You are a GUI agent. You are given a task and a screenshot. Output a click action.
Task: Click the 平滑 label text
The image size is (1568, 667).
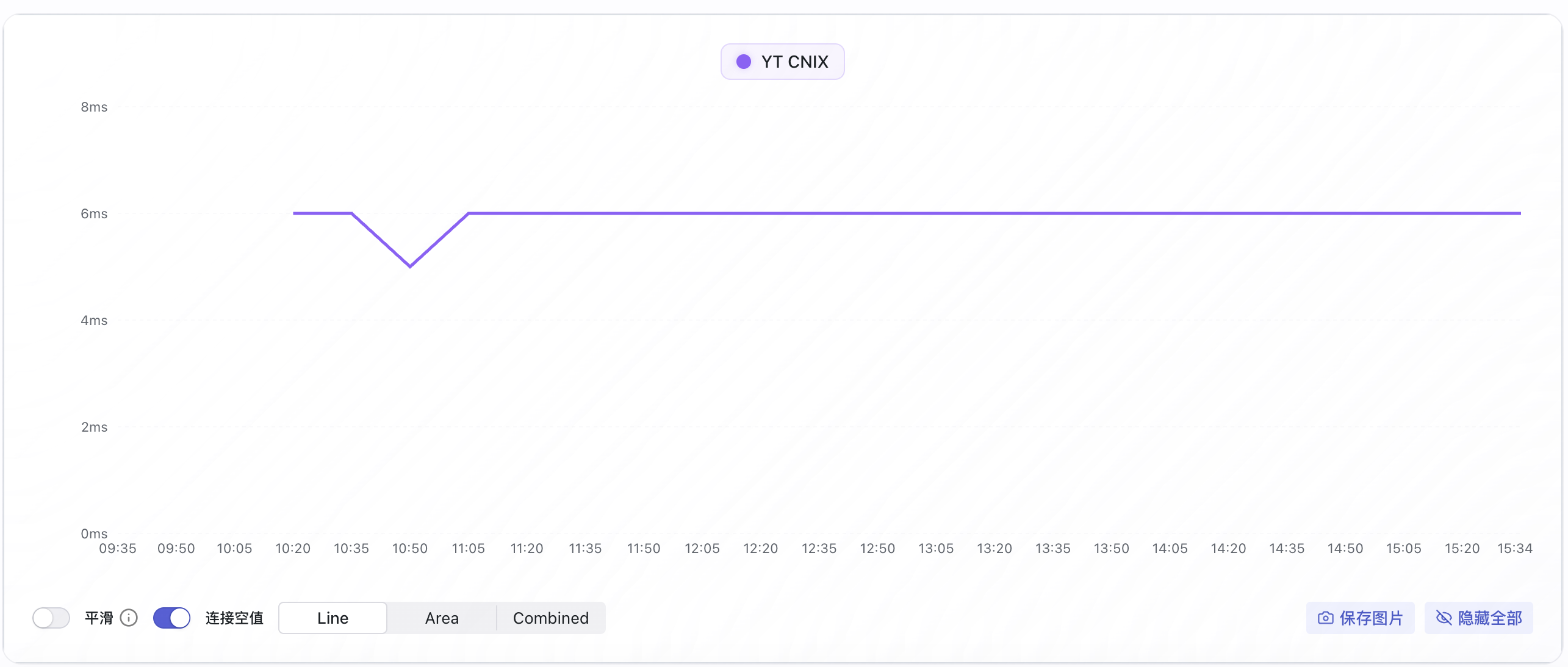pos(99,618)
